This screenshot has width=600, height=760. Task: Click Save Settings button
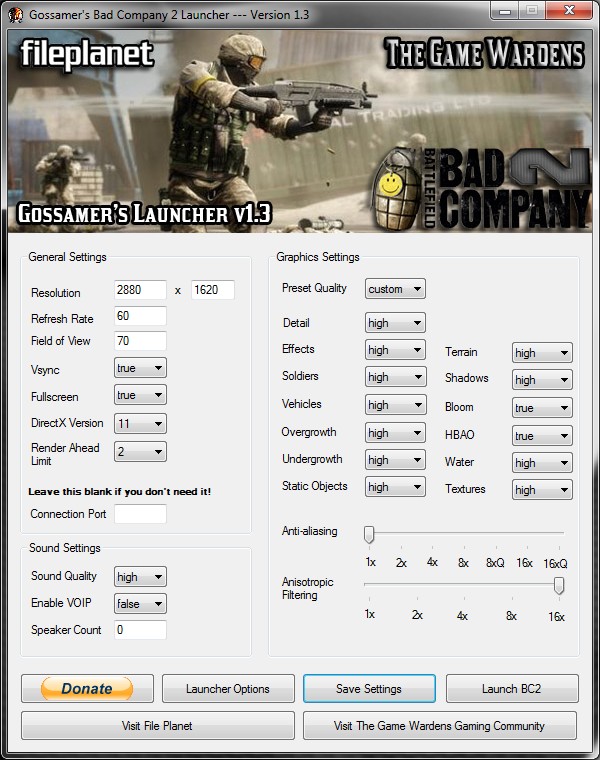point(369,688)
